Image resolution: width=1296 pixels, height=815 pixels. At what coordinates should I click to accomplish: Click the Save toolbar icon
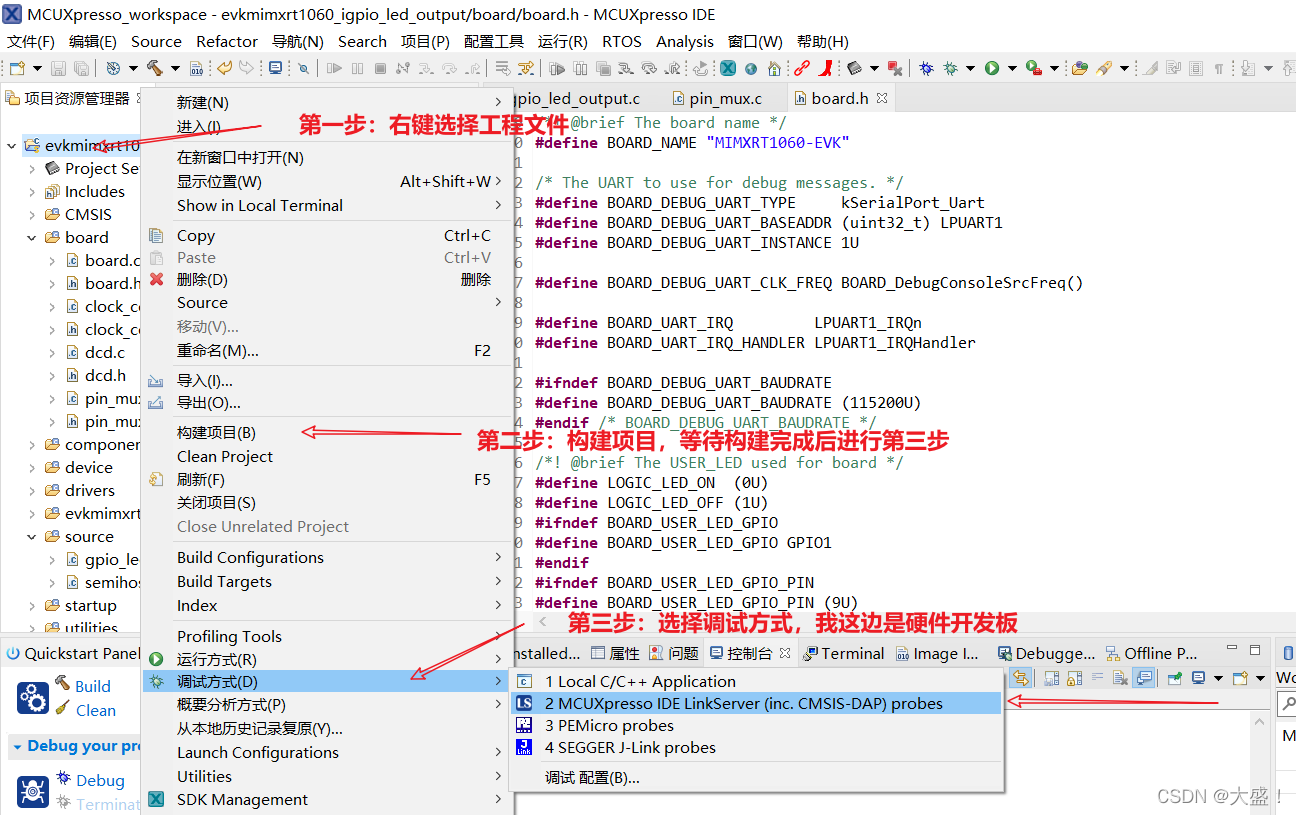[x=58, y=68]
